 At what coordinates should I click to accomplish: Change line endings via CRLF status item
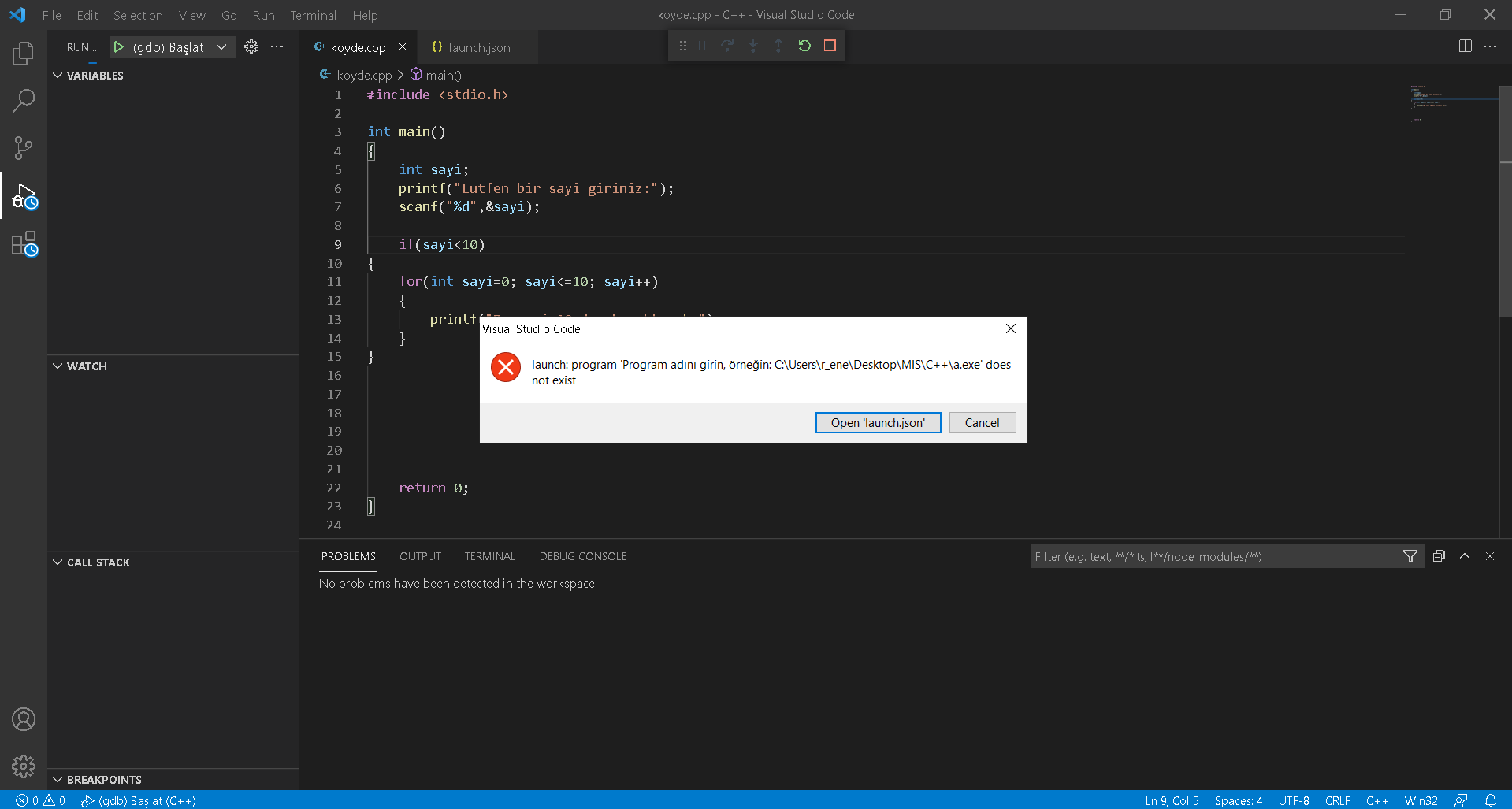point(1338,800)
